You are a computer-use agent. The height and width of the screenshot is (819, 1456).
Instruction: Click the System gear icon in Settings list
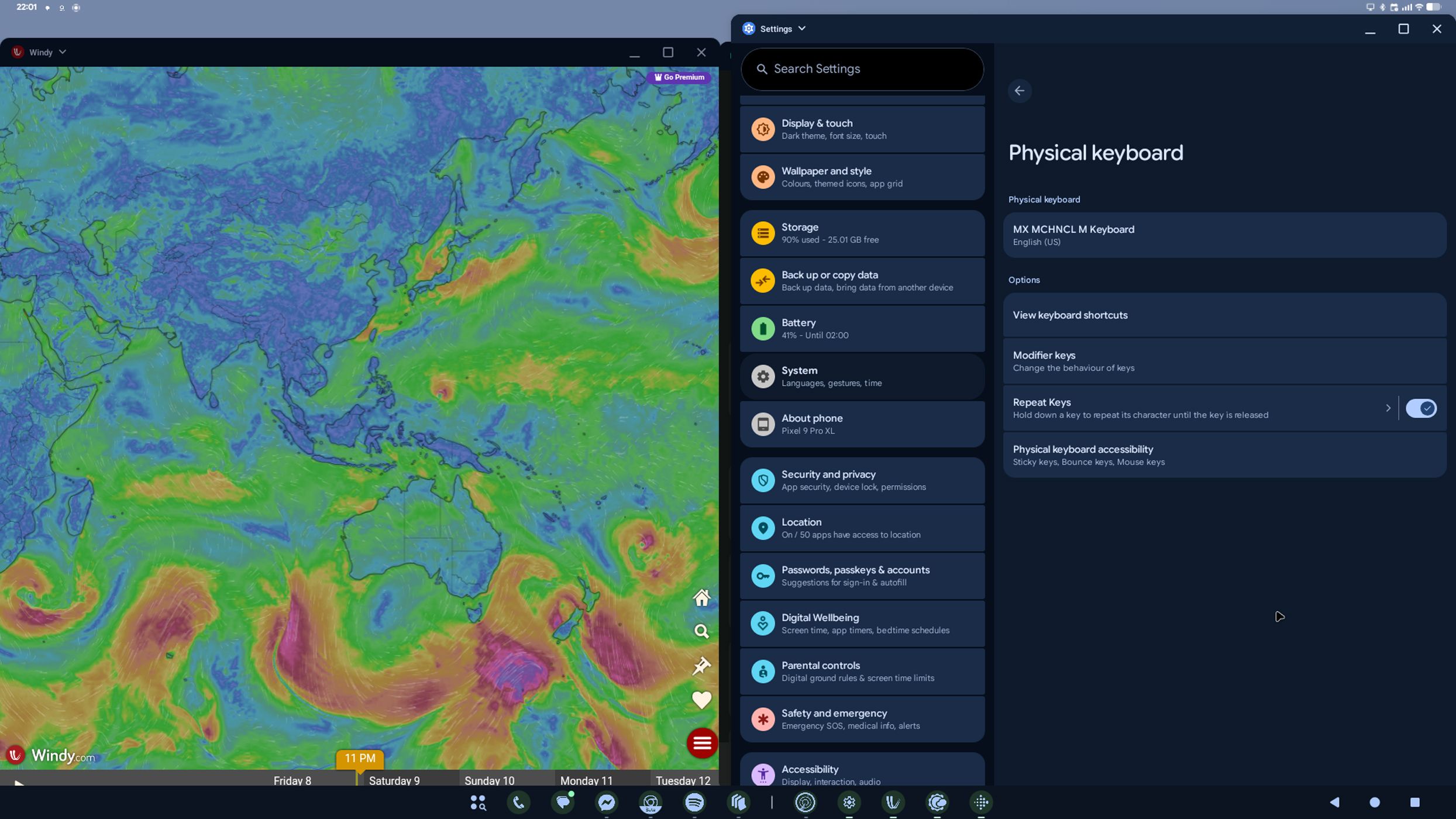(763, 376)
